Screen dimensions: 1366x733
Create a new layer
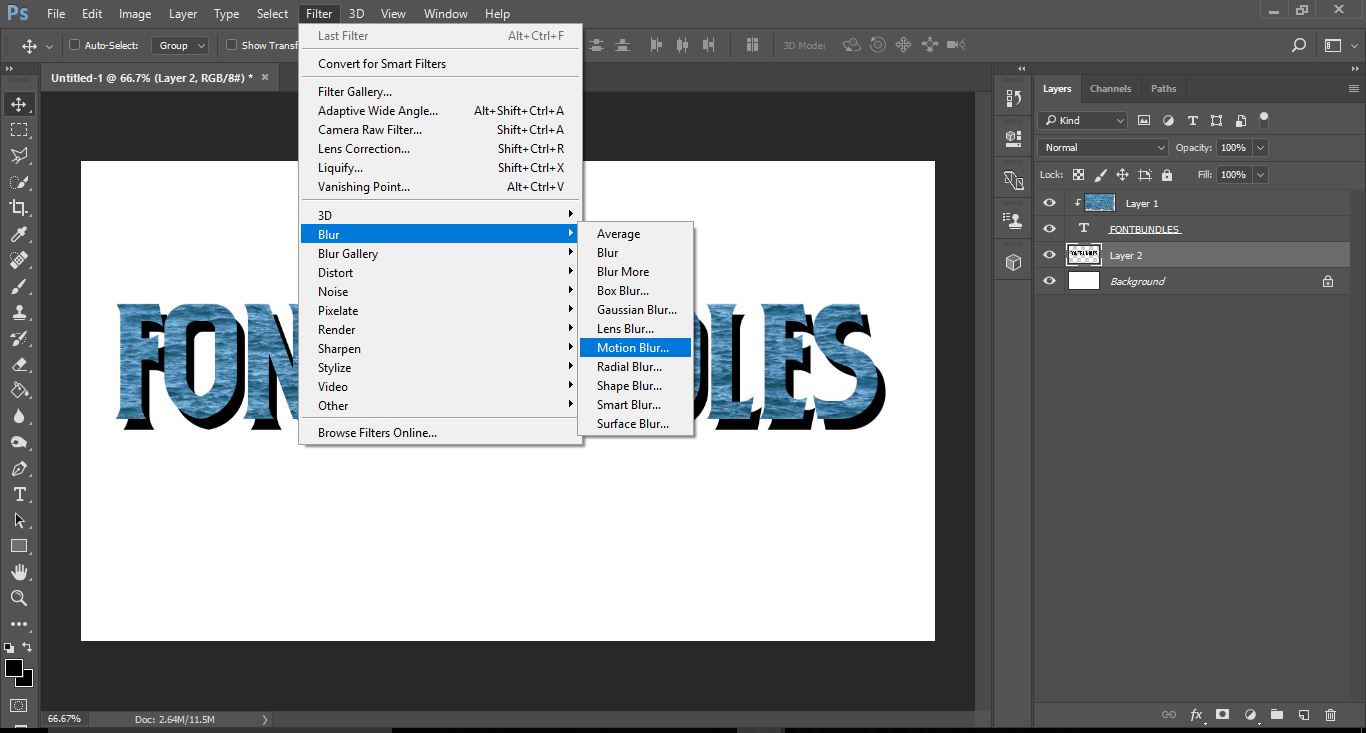pos(1304,715)
